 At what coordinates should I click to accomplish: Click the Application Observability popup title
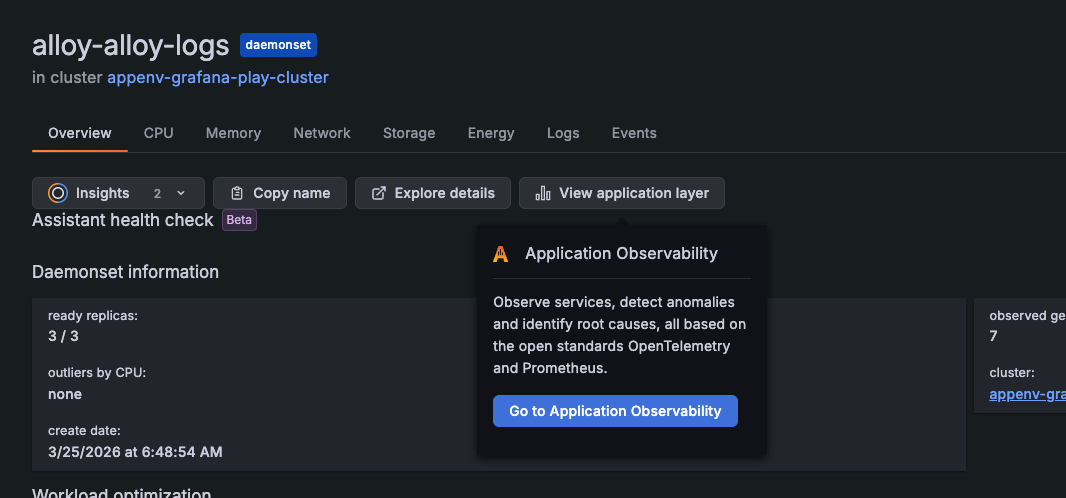point(621,254)
